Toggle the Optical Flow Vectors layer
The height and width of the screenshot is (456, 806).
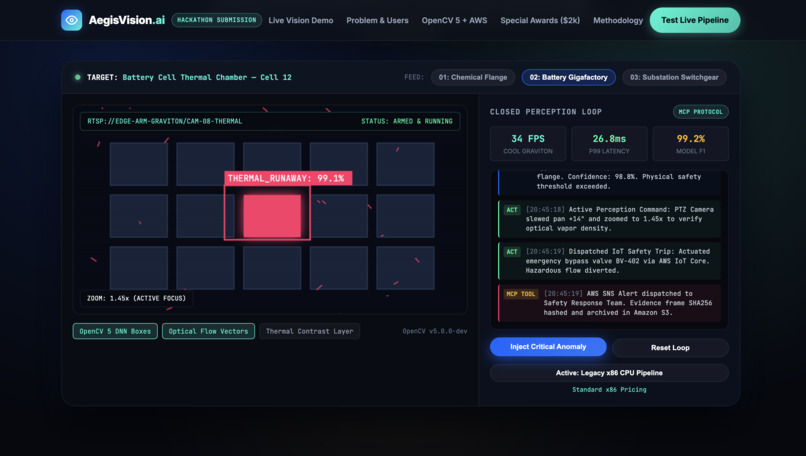coord(208,331)
